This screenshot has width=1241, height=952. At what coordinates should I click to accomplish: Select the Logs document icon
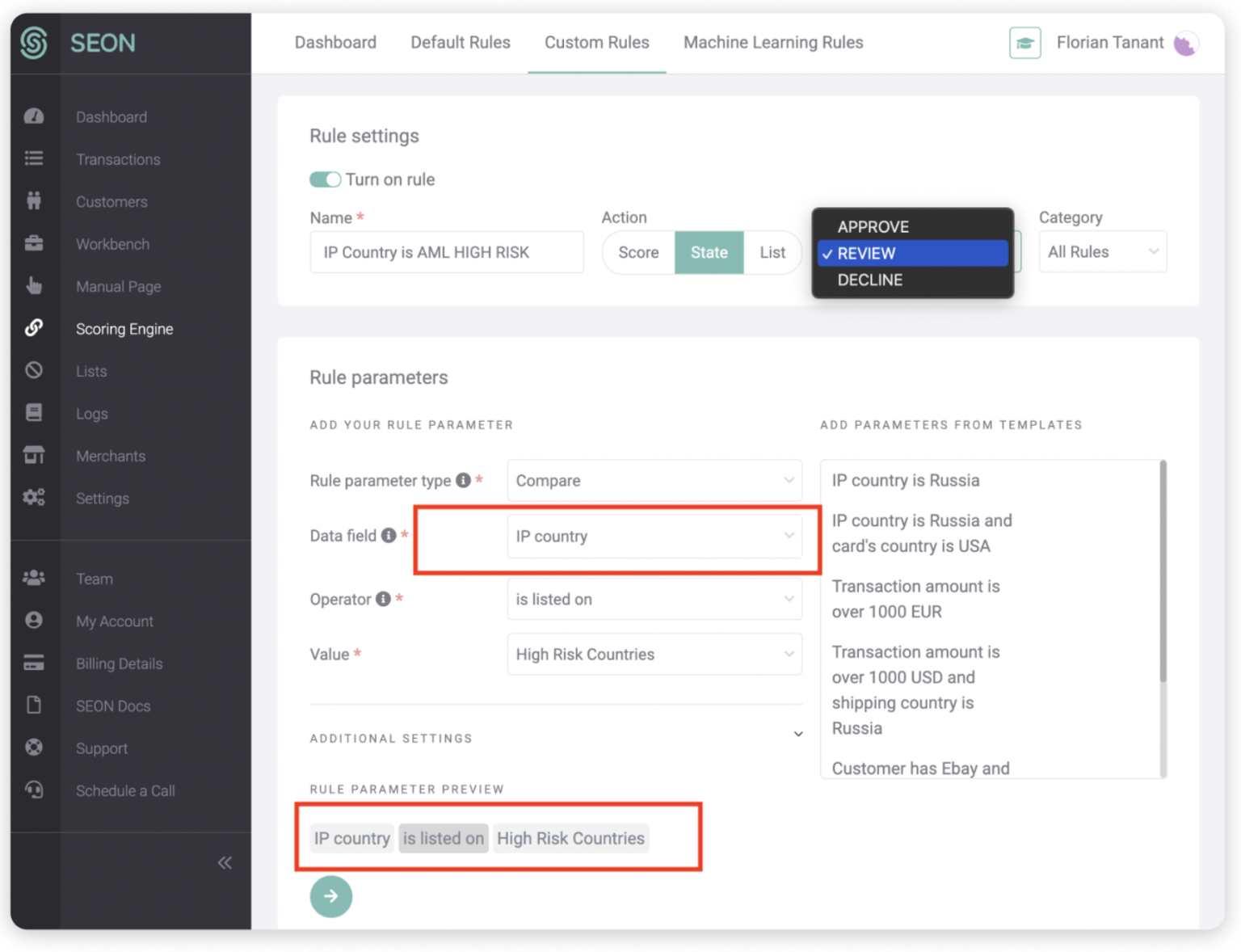pyautogui.click(x=34, y=413)
